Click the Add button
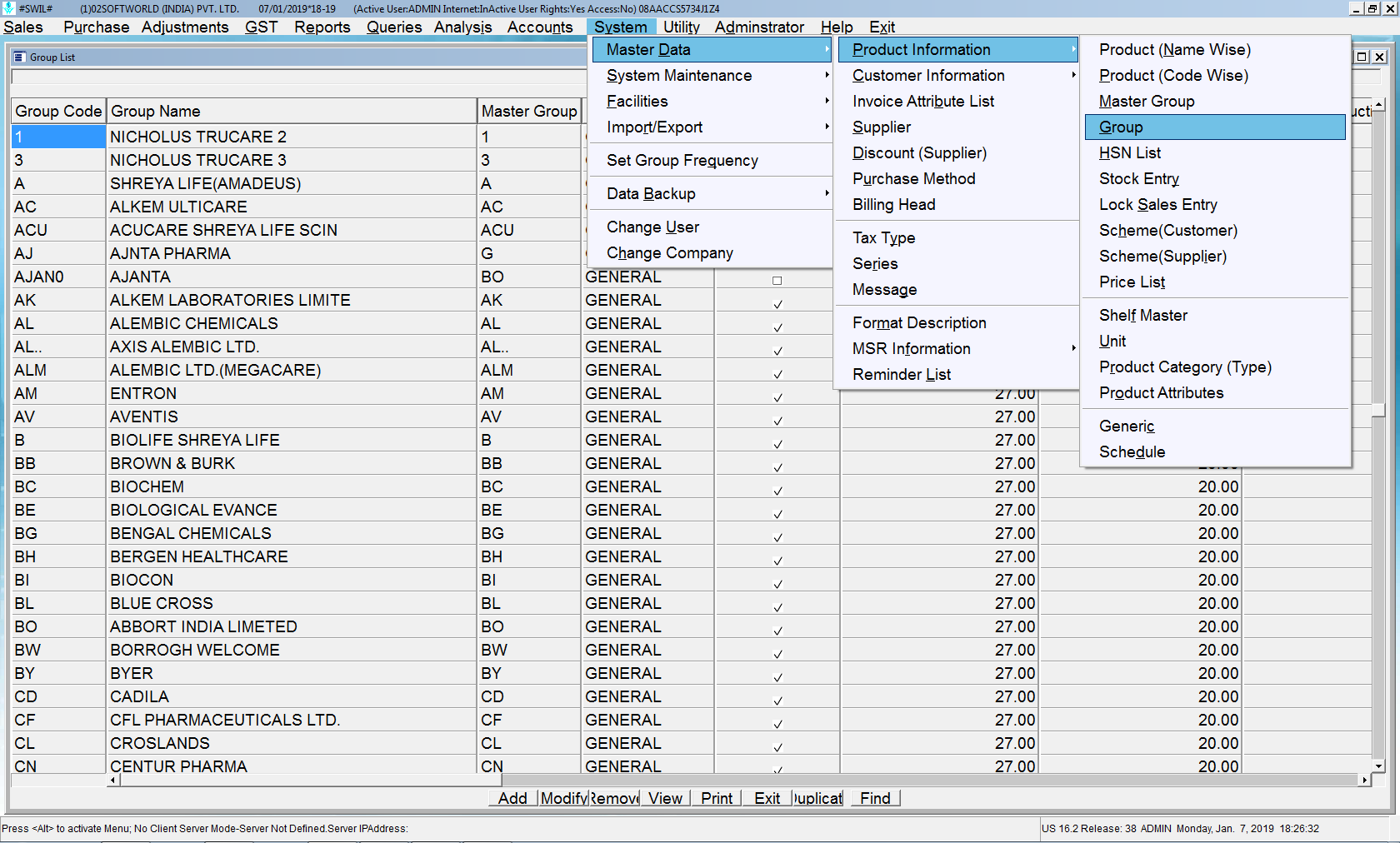1400x843 pixels. 512,798
